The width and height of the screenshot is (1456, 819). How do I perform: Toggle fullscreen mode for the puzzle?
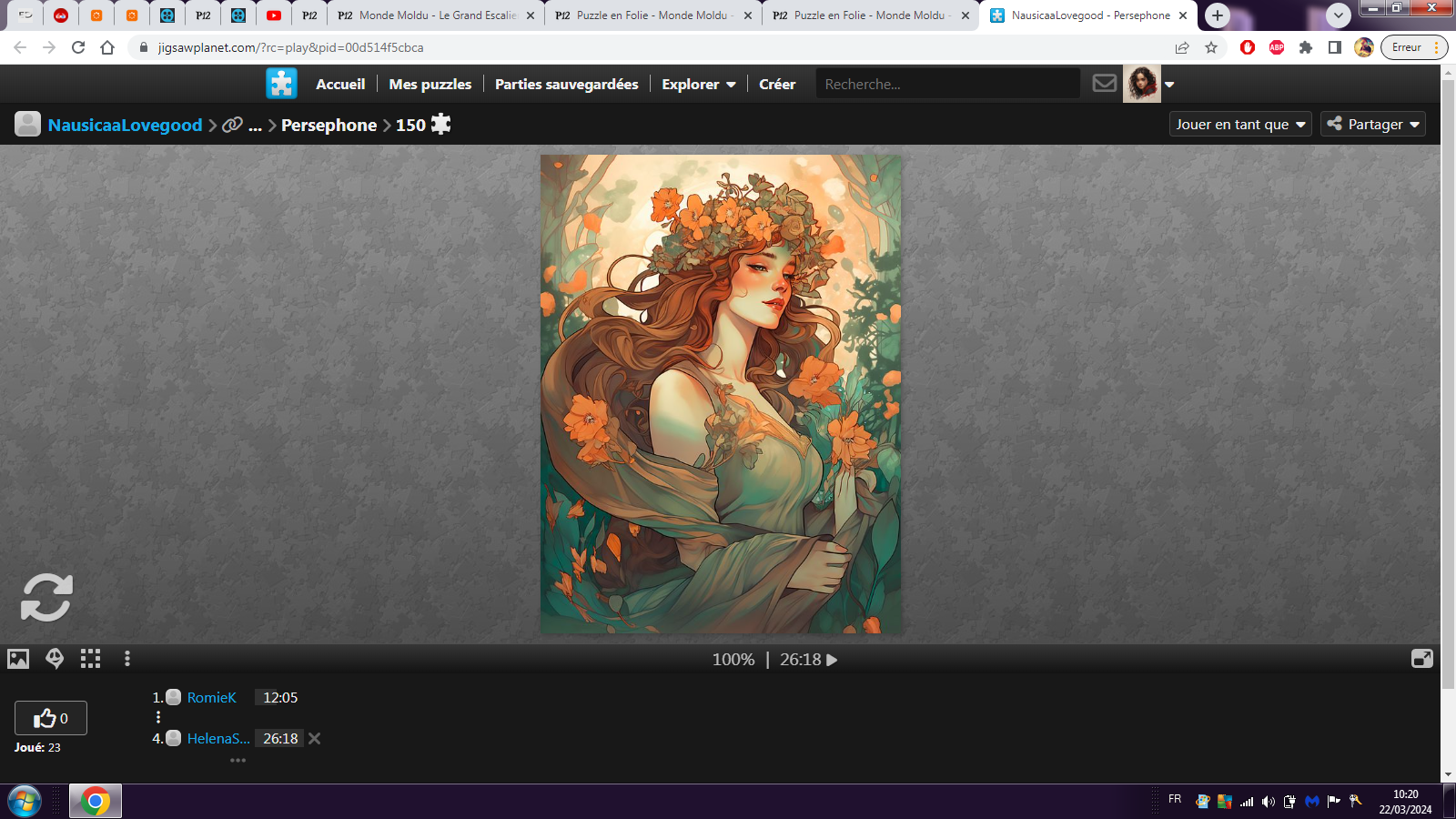tap(1422, 659)
